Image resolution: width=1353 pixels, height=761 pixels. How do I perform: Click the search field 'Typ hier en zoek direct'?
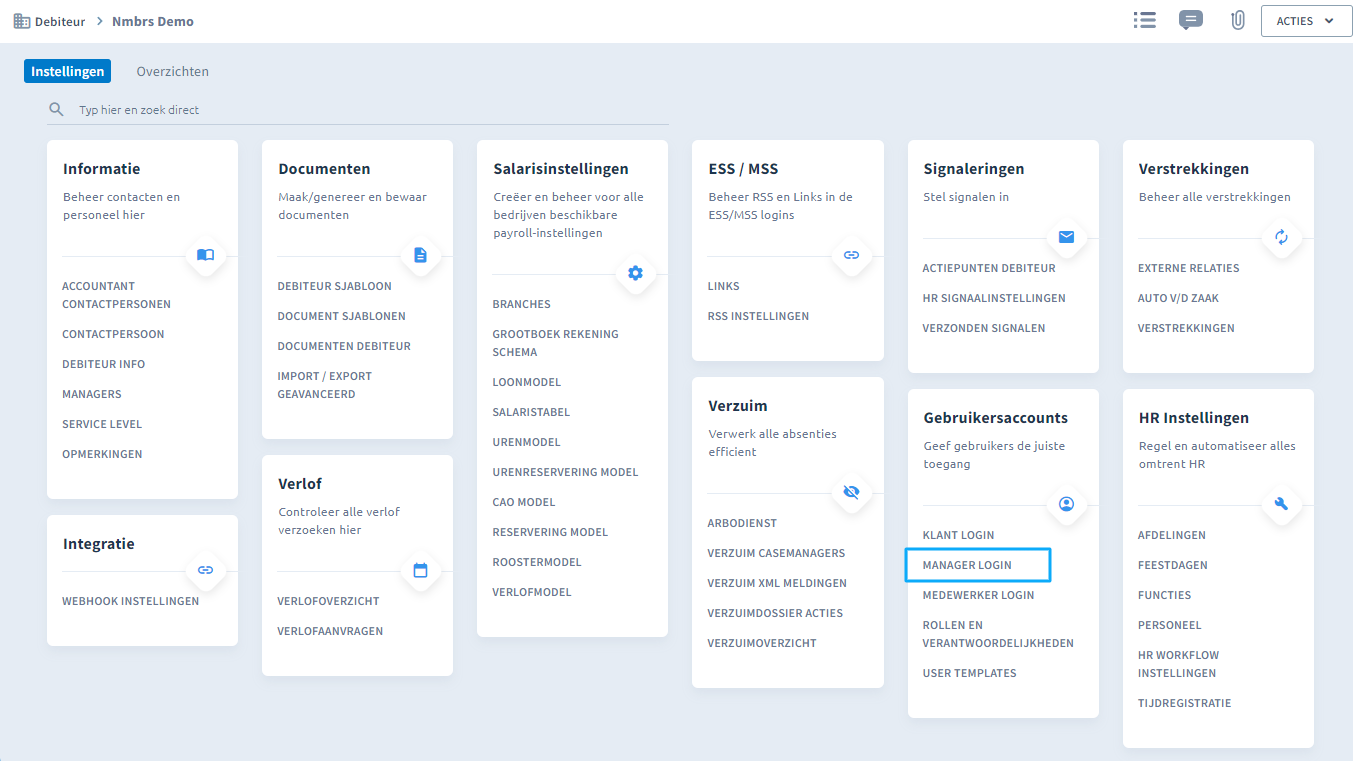[x=358, y=109]
